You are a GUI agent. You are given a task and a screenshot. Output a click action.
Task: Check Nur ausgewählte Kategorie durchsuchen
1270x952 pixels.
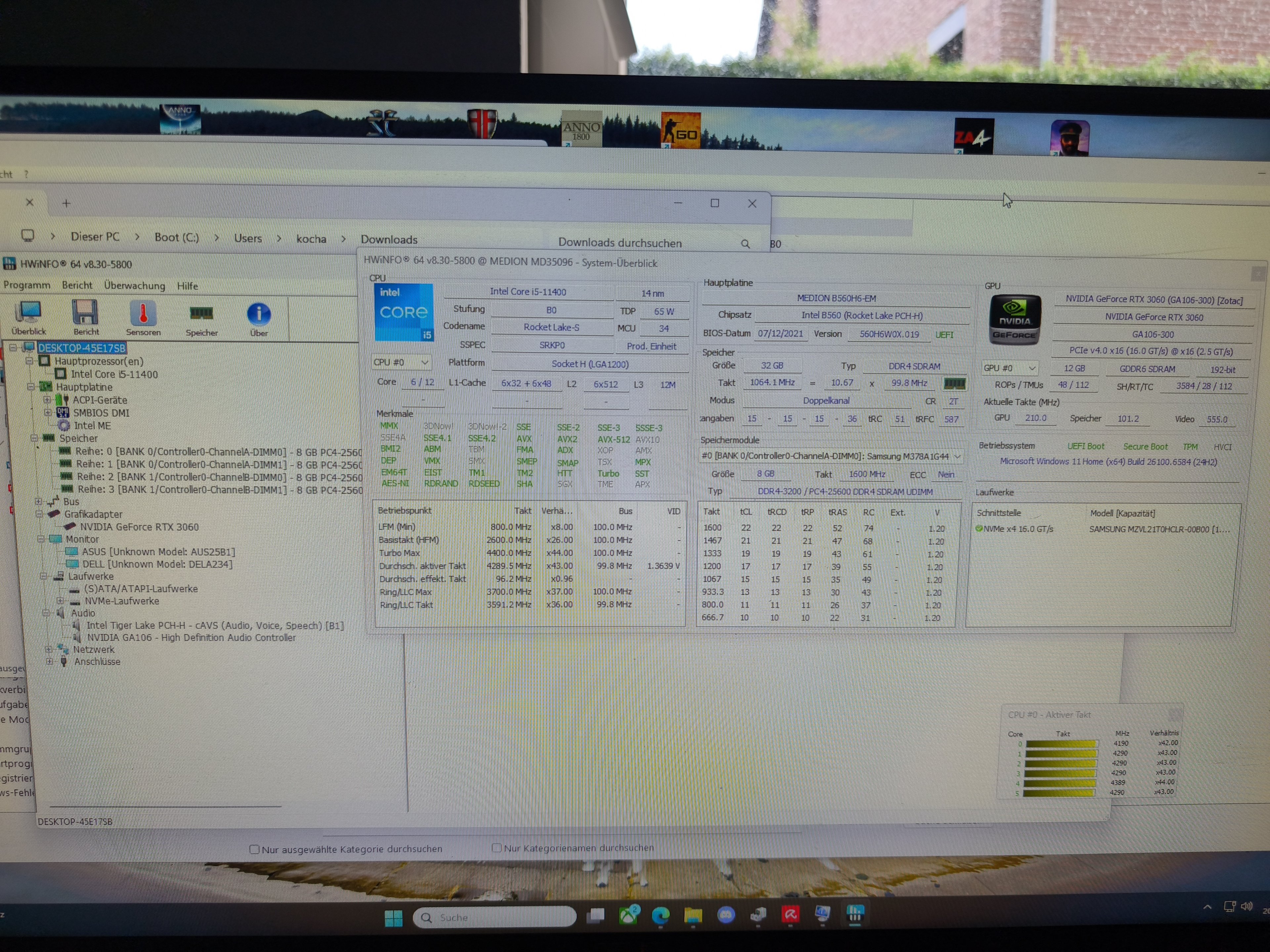click(254, 849)
